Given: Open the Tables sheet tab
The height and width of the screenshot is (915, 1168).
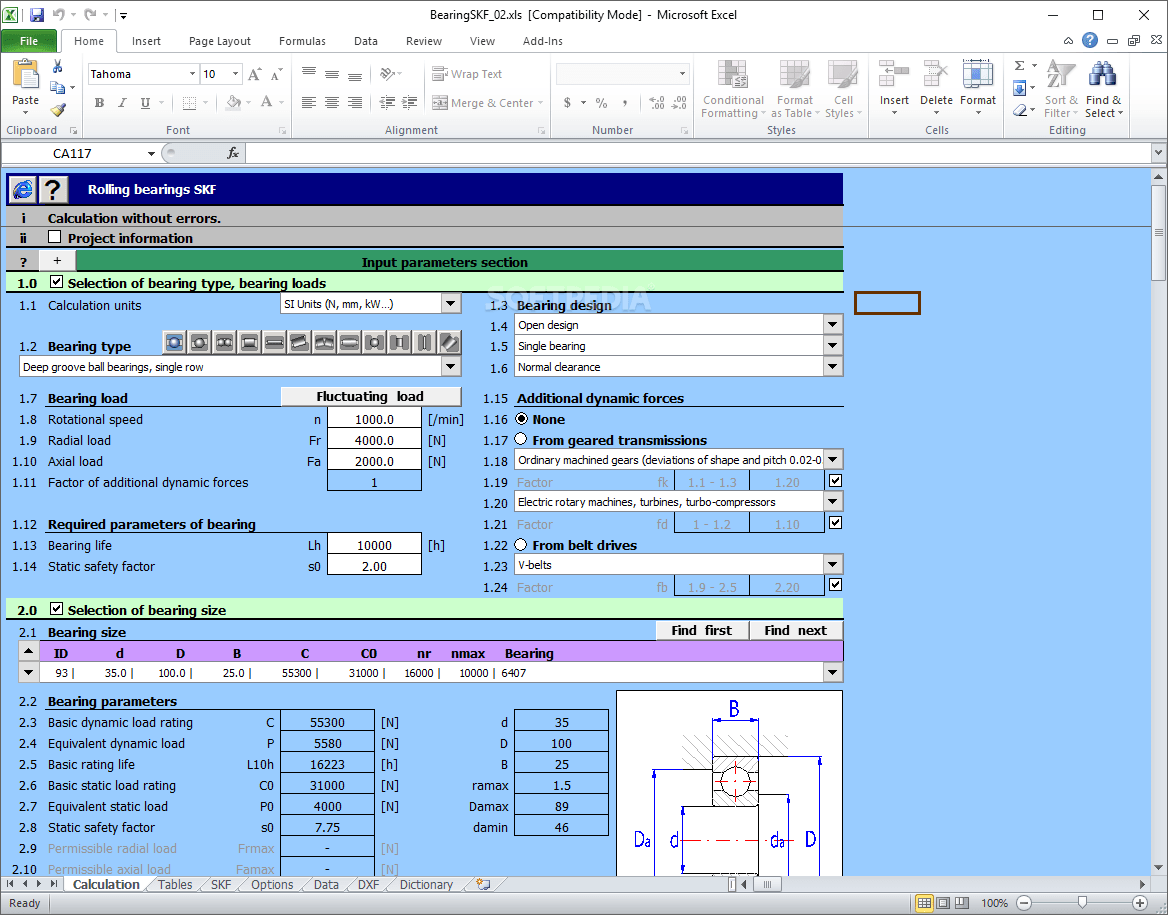Looking at the screenshot, I should 174,884.
